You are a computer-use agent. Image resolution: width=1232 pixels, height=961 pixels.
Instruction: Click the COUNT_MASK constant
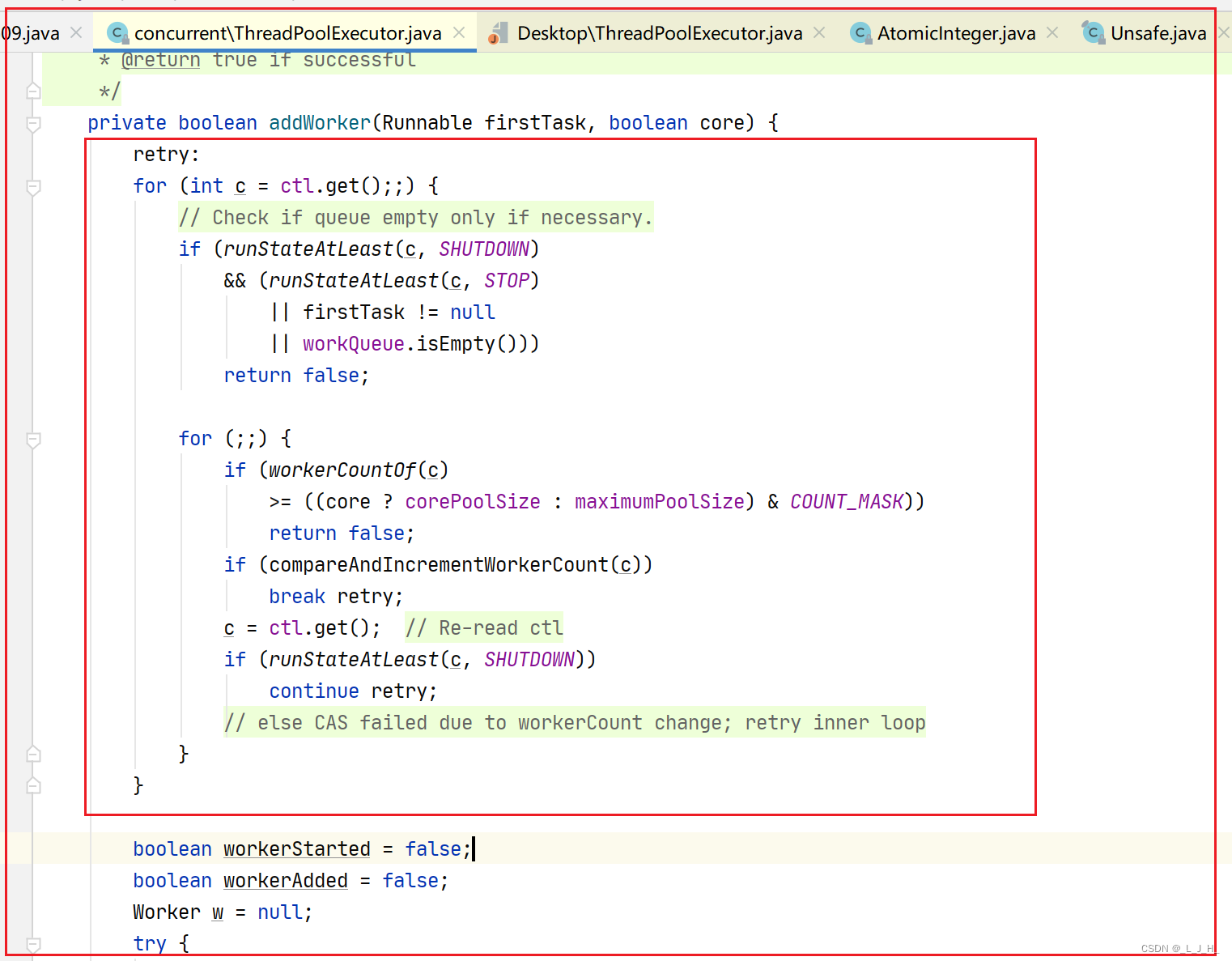(847, 502)
